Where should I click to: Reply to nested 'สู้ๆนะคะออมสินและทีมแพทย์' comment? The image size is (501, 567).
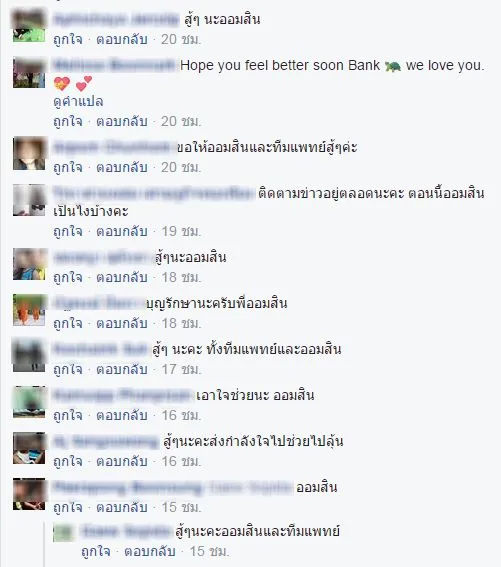150,551
